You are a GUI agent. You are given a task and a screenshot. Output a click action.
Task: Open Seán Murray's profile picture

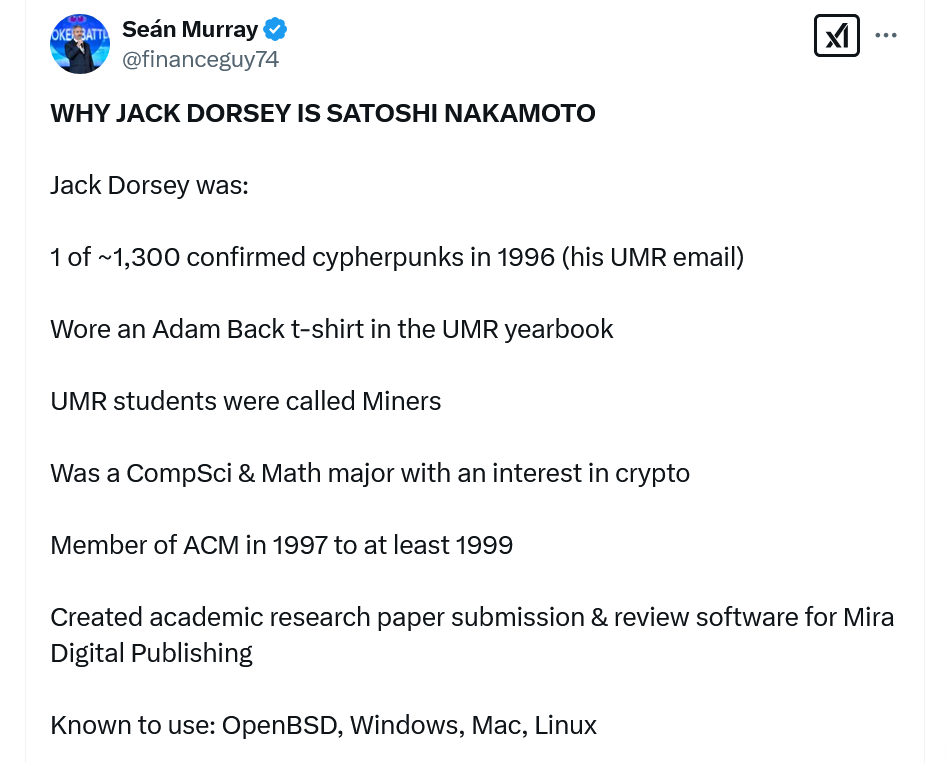click(x=79, y=44)
